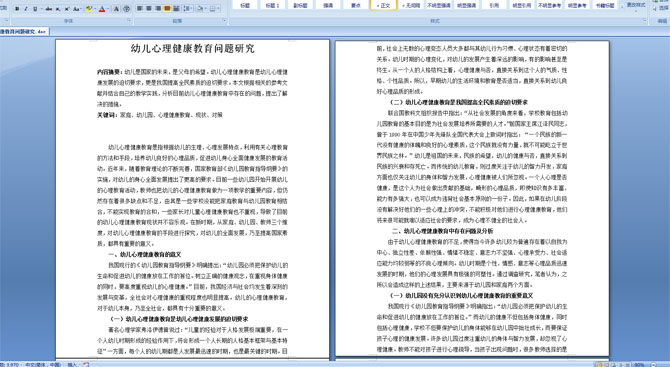Open the Borders dropdown arrow

(218, 9)
